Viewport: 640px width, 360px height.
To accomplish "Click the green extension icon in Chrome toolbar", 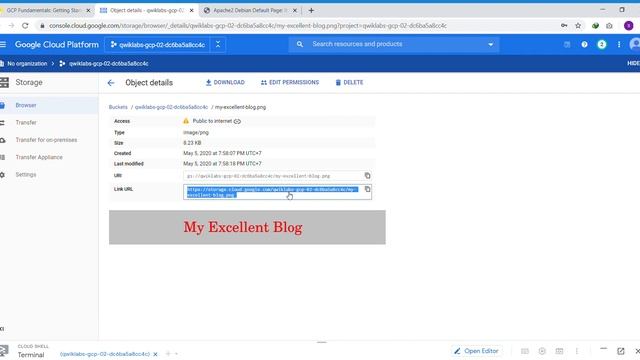I will tap(596, 26).
